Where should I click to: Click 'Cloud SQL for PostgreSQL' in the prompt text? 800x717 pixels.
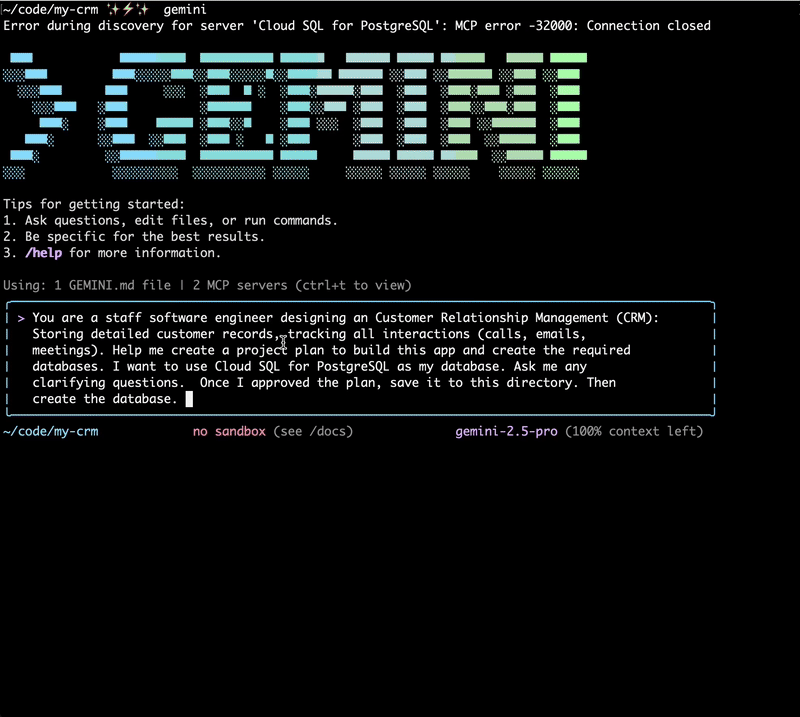[x=302, y=367]
